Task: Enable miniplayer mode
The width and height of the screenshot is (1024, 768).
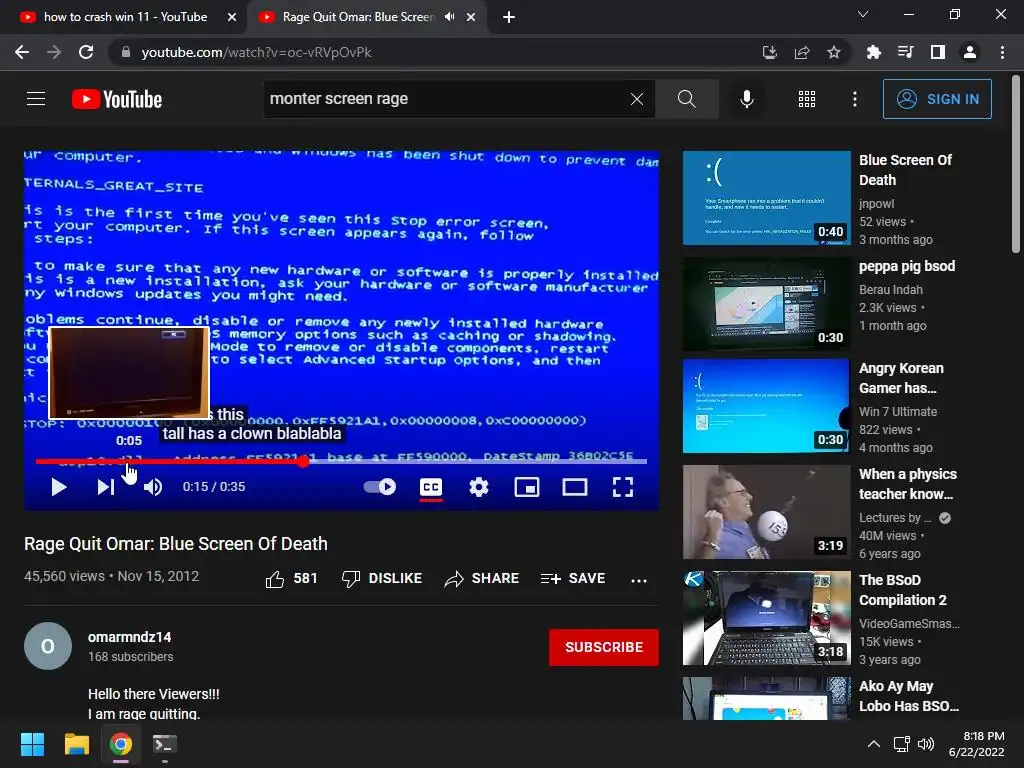Action: click(x=526, y=487)
